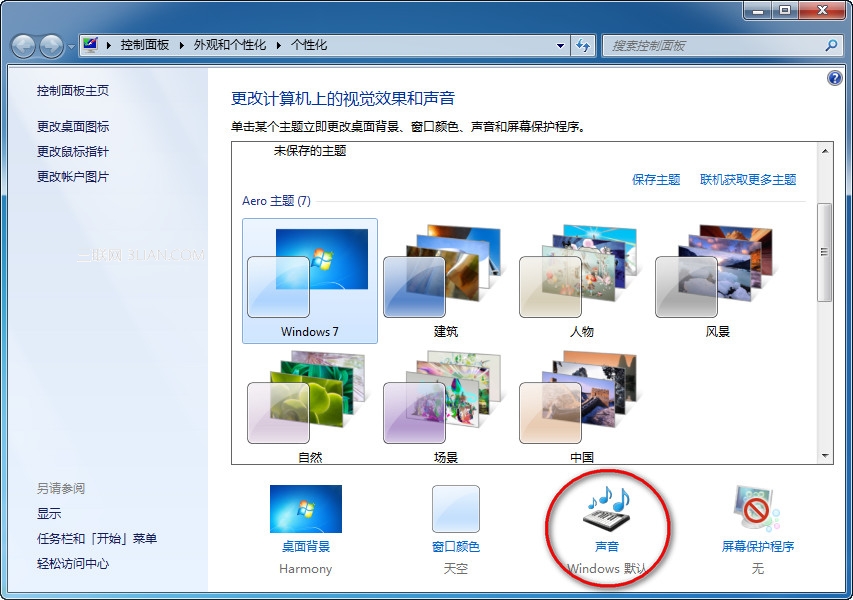Image resolution: width=853 pixels, height=600 pixels.
Task: Open 更改鼠标指针 in the left sidebar
Action: (73, 152)
